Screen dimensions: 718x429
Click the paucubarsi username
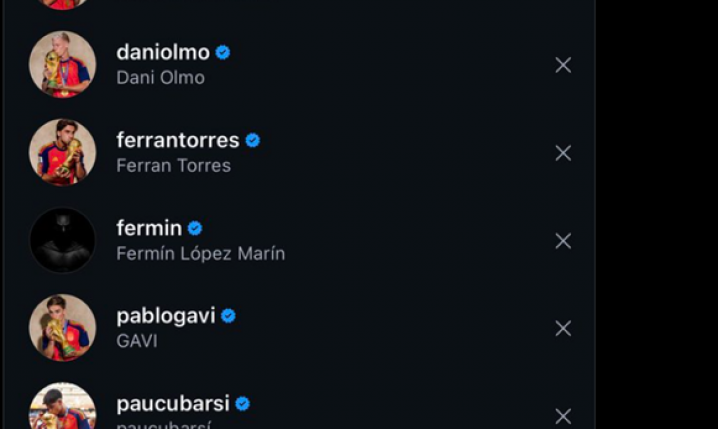pos(173,404)
